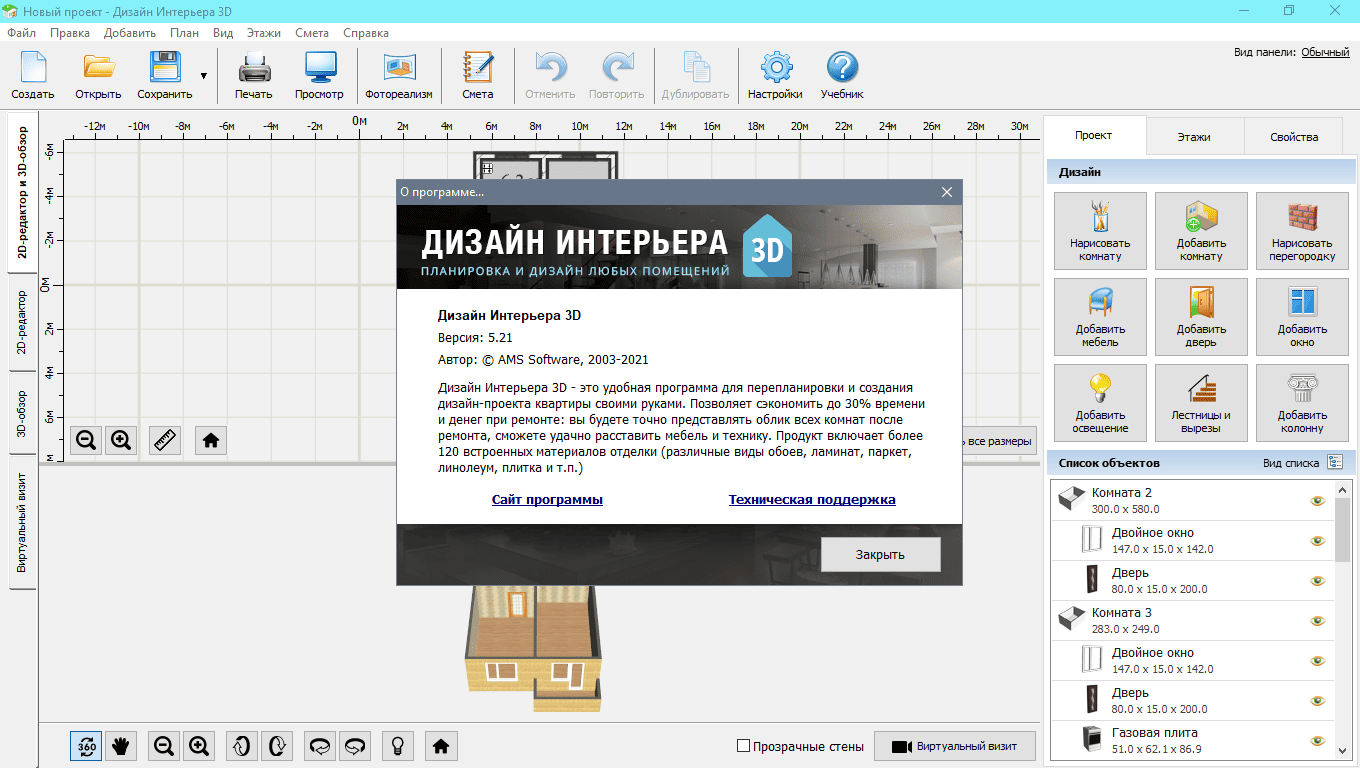Select Комната 2 in object list
This screenshot has height=768, width=1360.
(x=1192, y=500)
